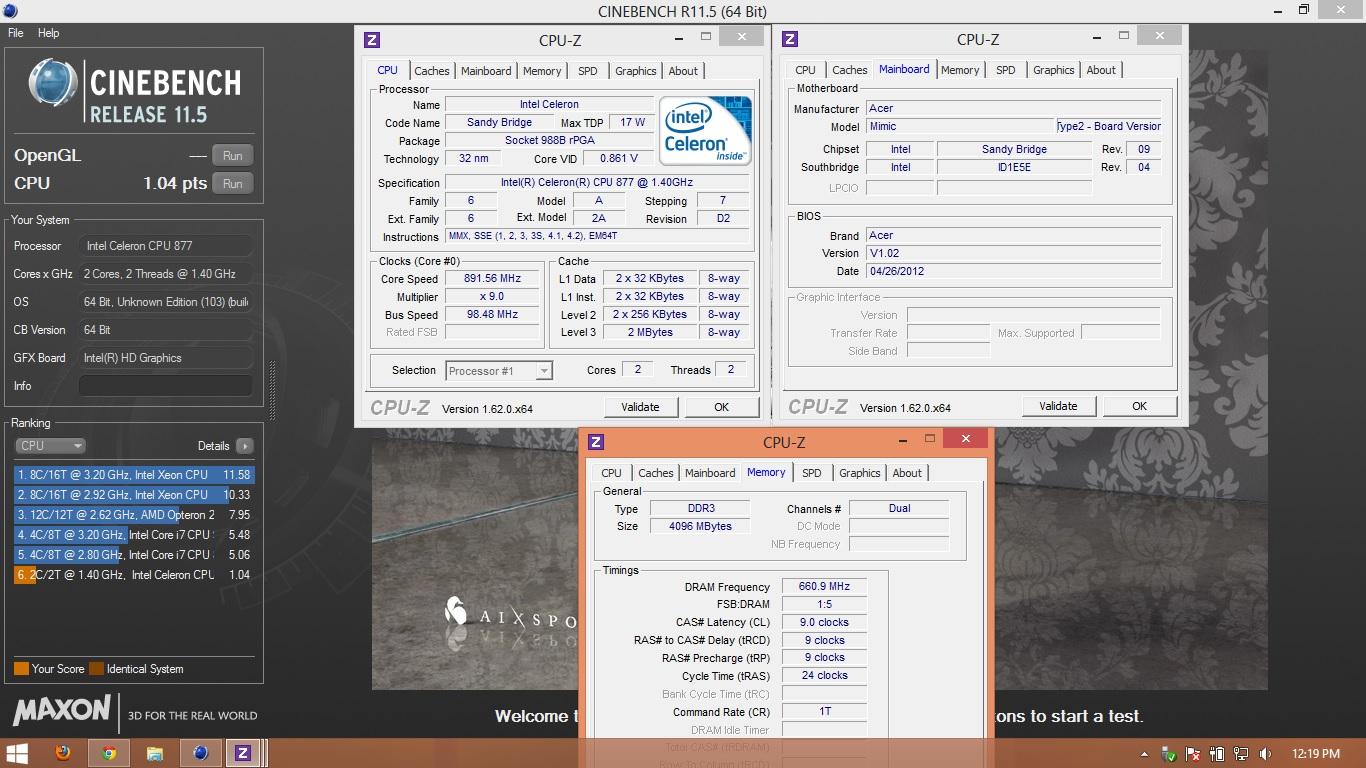Open the Help menu in Cinebench
Viewport: 1366px width, 768px height.
pyautogui.click(x=49, y=33)
